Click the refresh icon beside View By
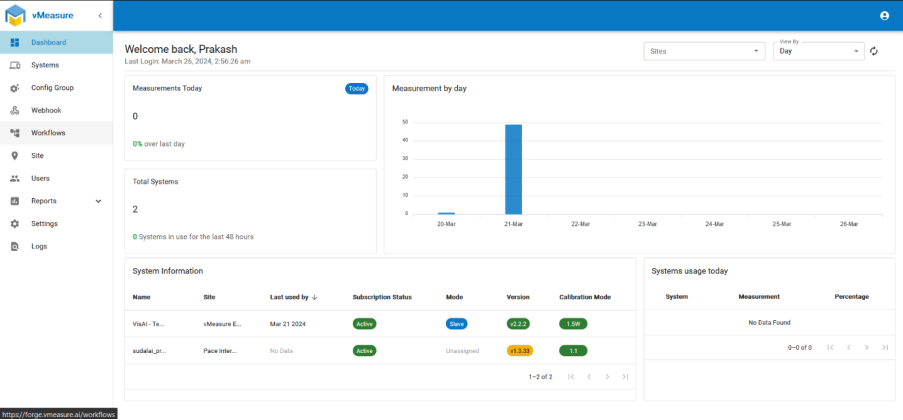Screen dimensions: 903x420 tap(874, 51)
